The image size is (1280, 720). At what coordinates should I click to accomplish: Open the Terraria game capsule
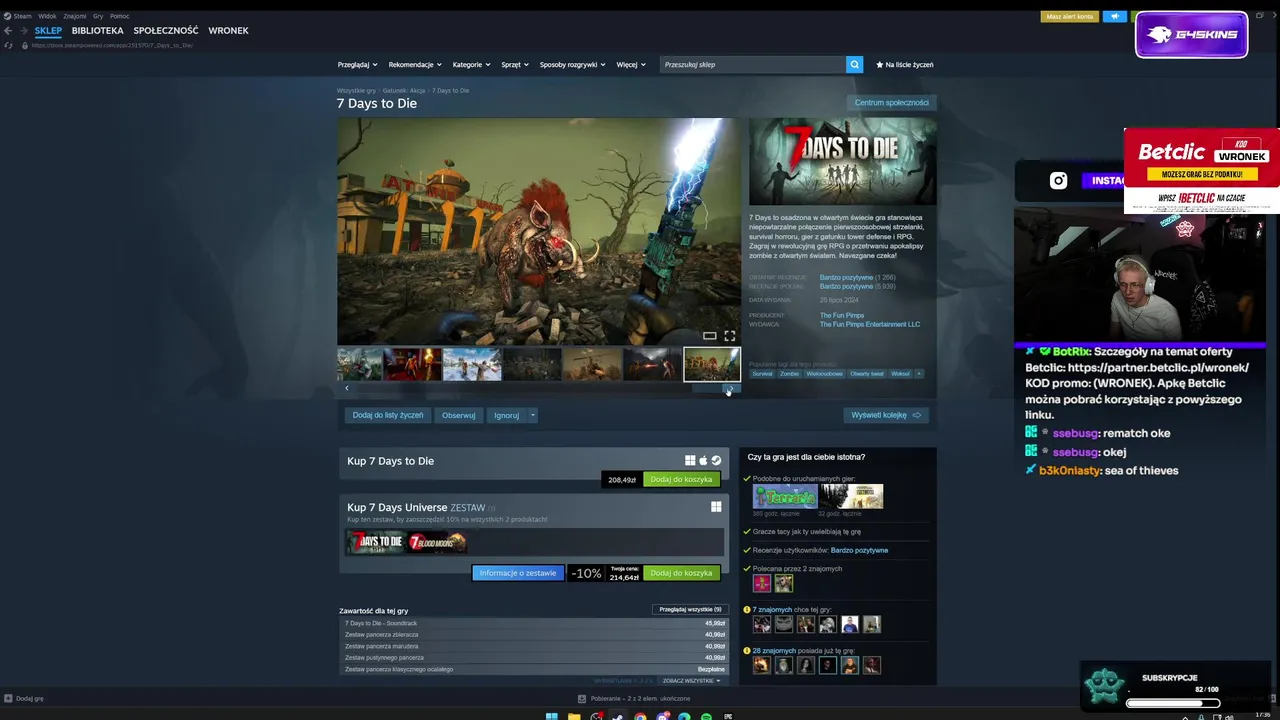tap(785, 497)
